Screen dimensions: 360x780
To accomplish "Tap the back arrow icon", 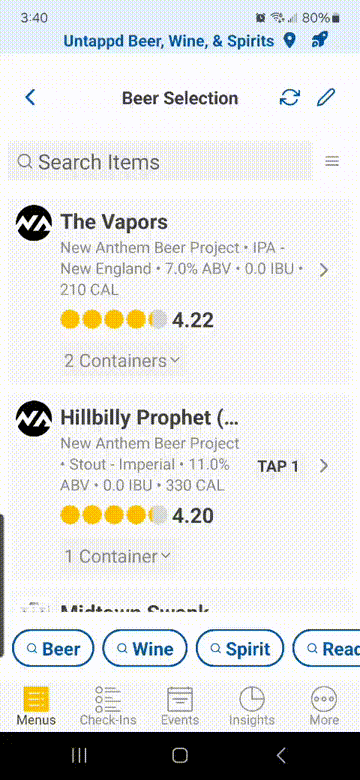I will pyautogui.click(x=30, y=98).
